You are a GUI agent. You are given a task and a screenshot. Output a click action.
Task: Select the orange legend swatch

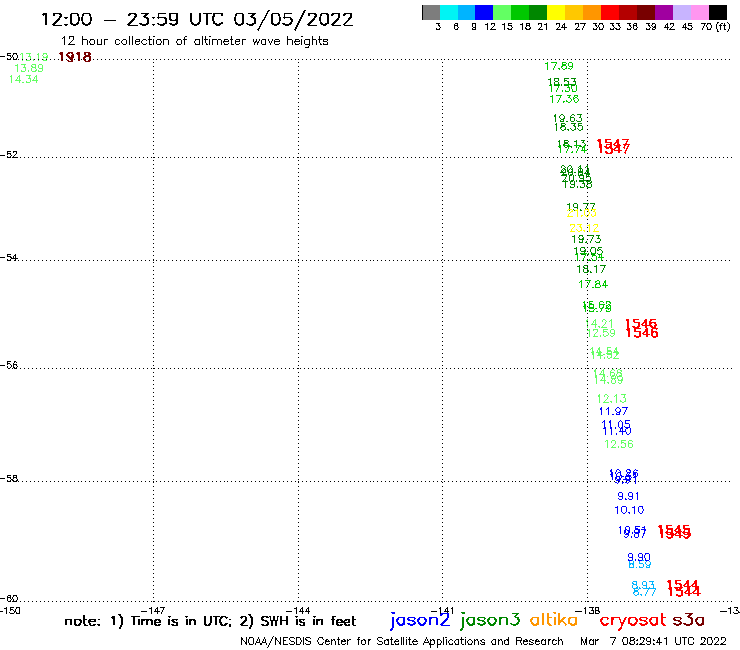pos(592,12)
